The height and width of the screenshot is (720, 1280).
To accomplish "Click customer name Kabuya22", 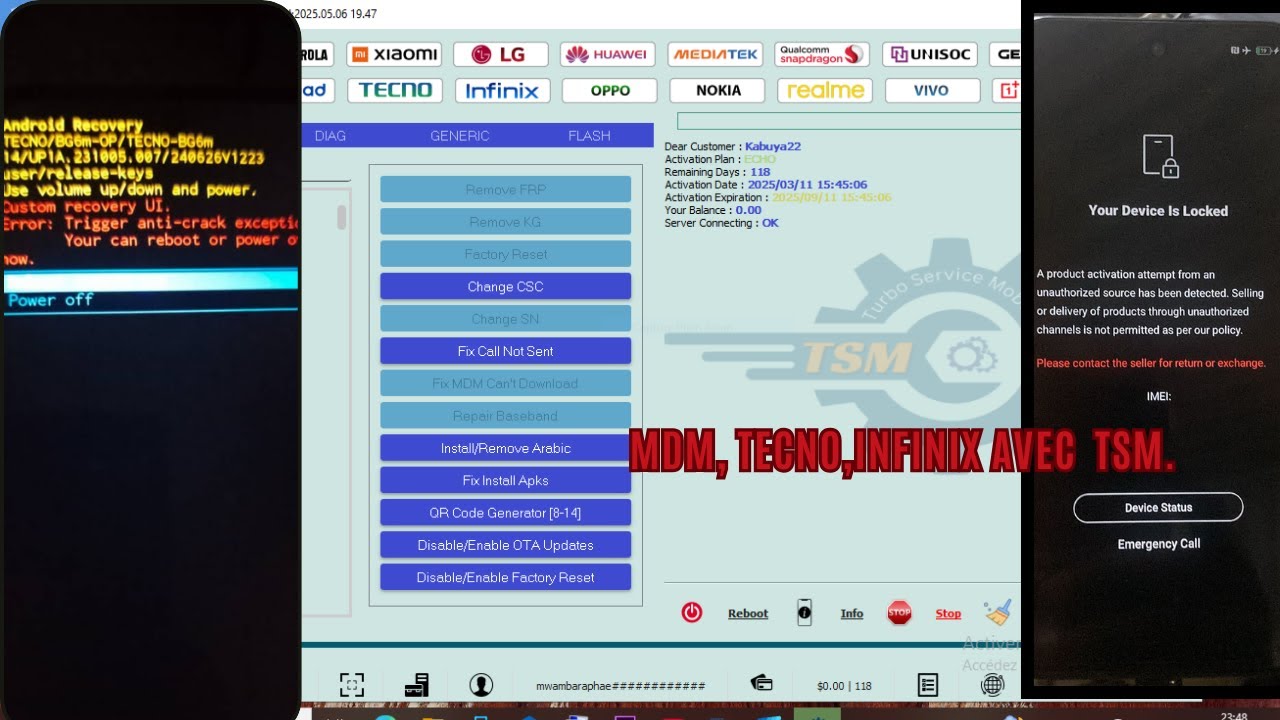I will point(773,147).
